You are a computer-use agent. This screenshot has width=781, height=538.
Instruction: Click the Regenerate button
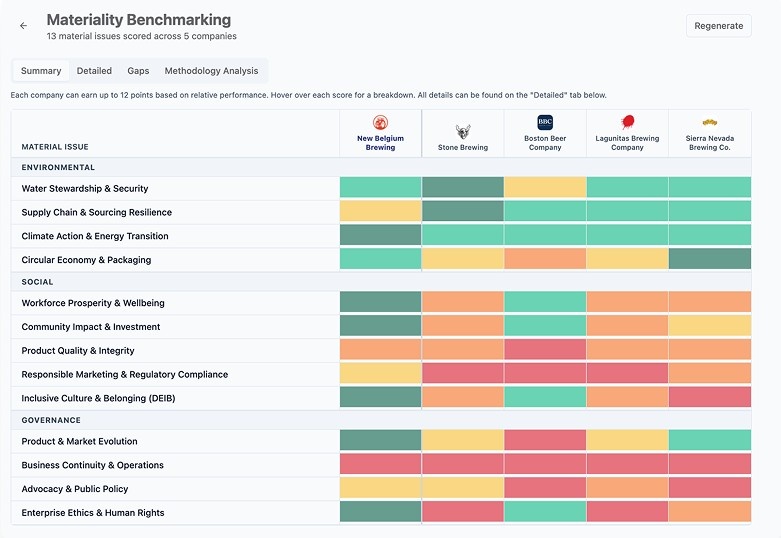pos(718,26)
